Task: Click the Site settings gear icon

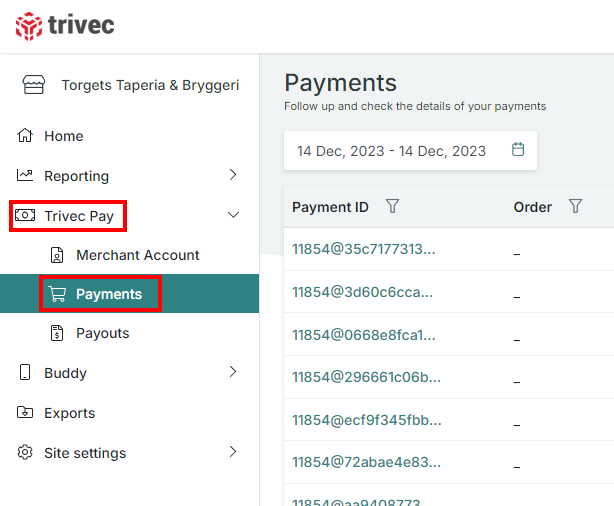Action: click(x=25, y=453)
